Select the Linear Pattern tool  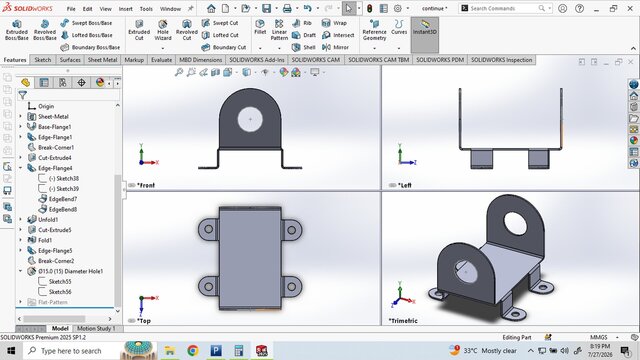[x=279, y=30]
